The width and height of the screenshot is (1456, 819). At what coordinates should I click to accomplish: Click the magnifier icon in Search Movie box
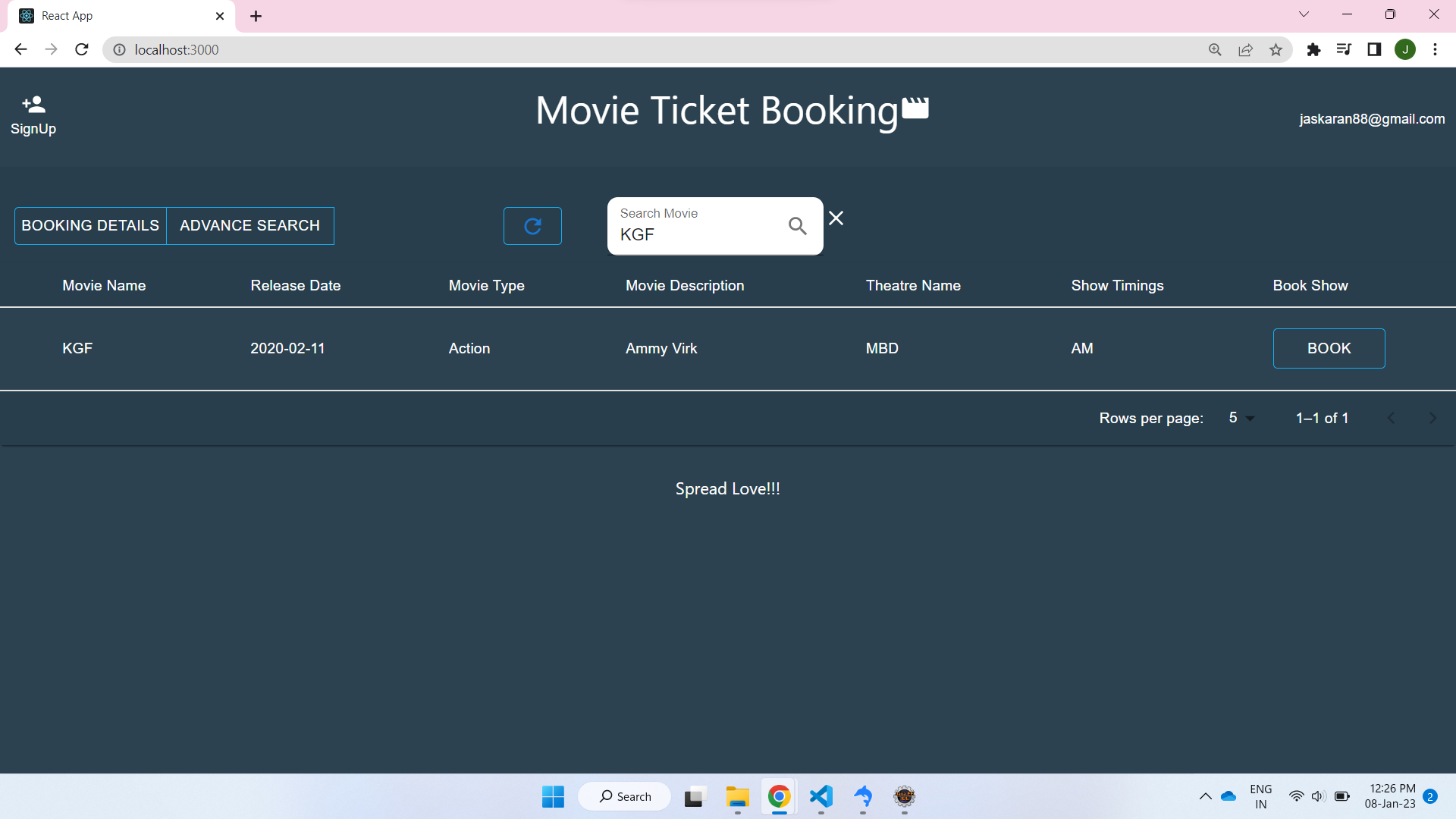click(x=796, y=225)
